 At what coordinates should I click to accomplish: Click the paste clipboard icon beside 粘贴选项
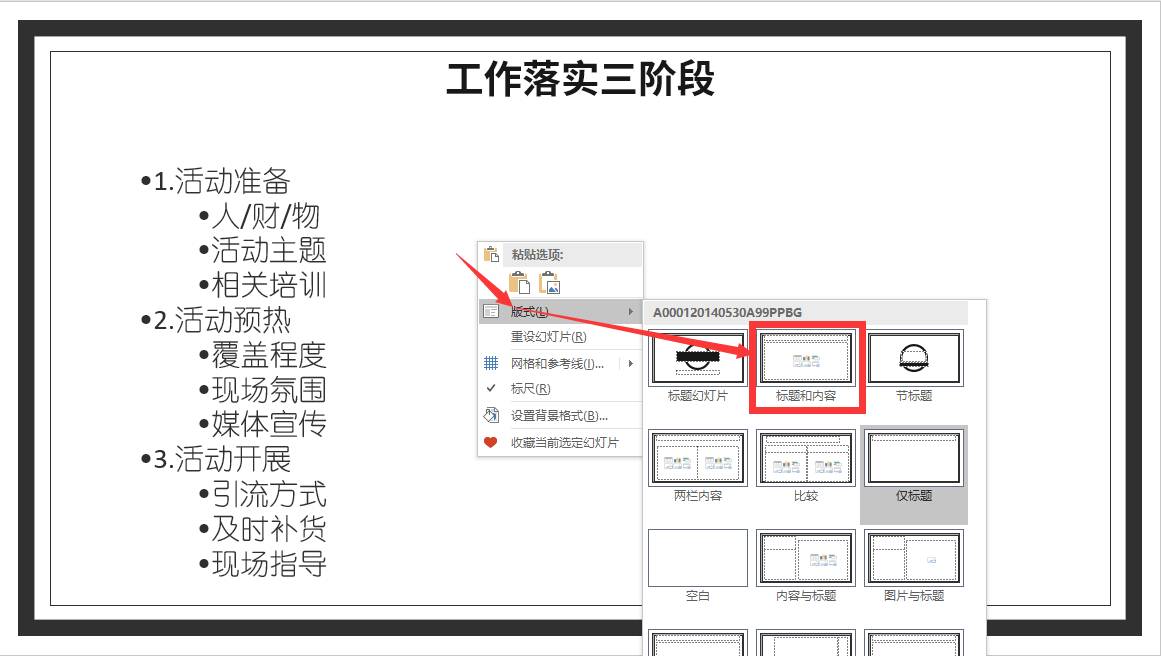(491, 255)
